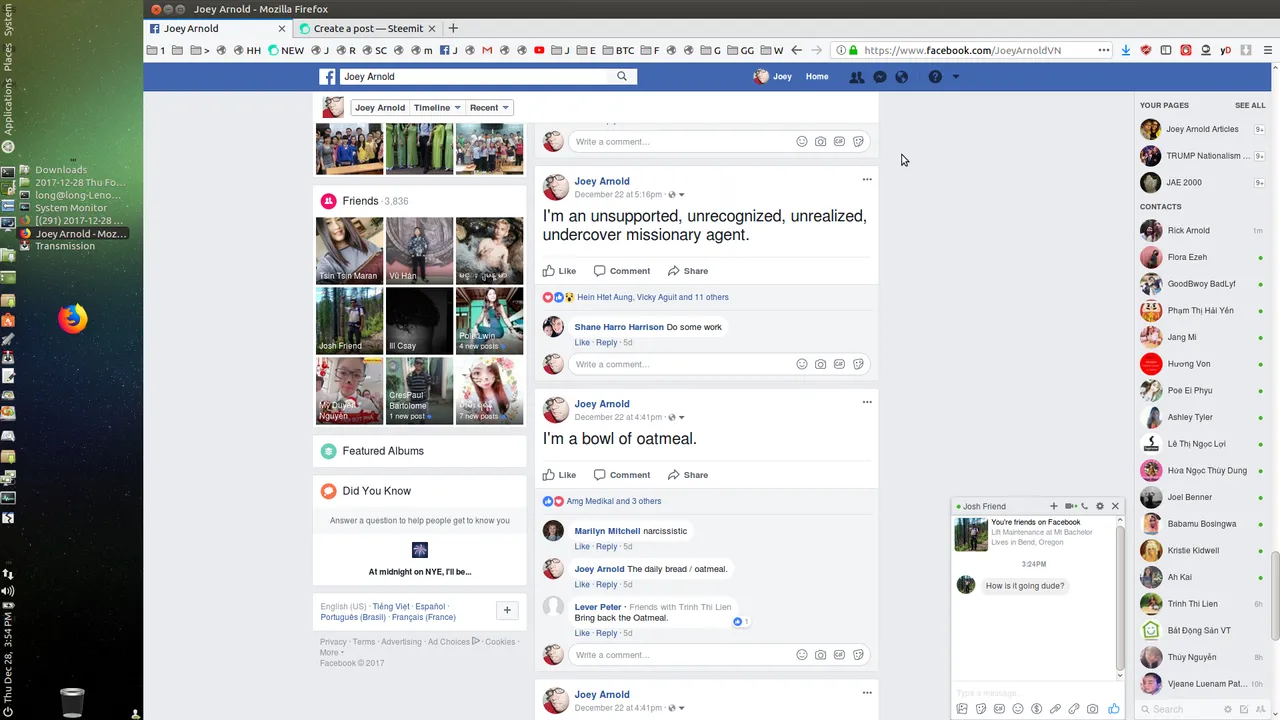Open the Places menu in the system panel
The width and height of the screenshot is (1280, 720).
tap(7, 57)
